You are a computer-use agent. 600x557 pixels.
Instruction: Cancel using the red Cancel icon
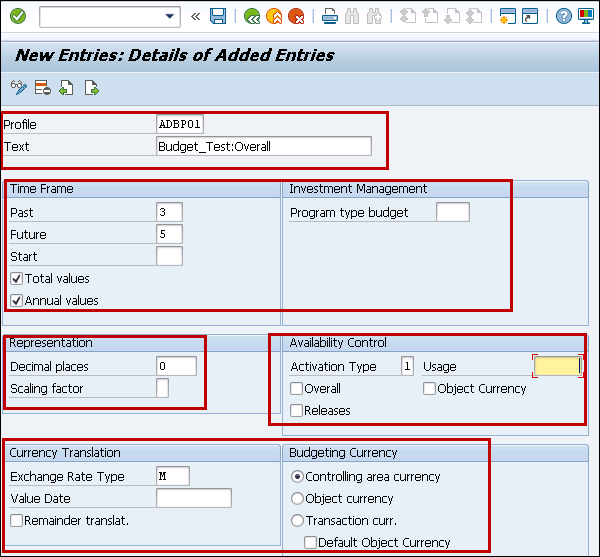(x=296, y=16)
